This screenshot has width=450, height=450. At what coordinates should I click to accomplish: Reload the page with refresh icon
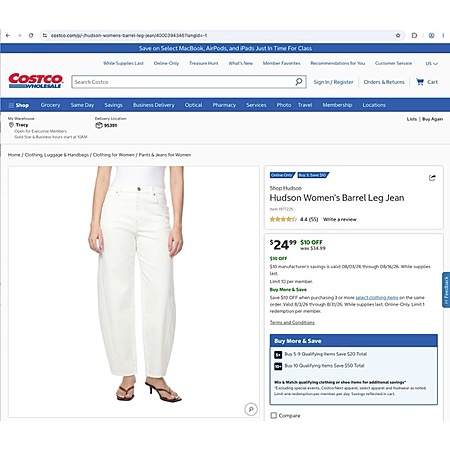(31, 35)
